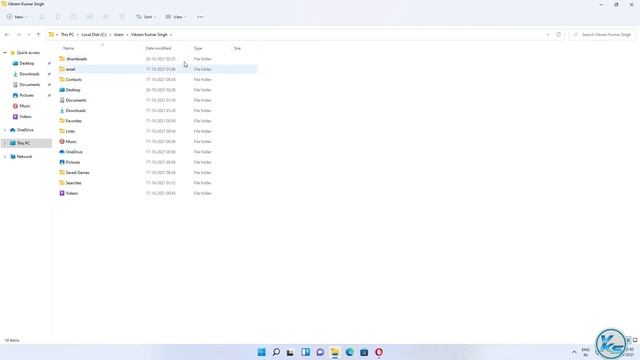Select Videos in navigation pane
Viewport: 640px width, 360px height.
click(x=25, y=116)
